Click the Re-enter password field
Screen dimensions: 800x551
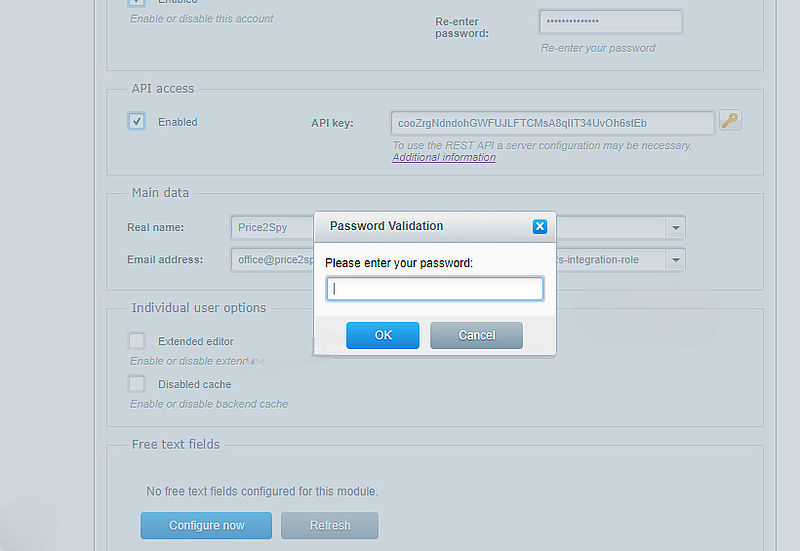[611, 21]
